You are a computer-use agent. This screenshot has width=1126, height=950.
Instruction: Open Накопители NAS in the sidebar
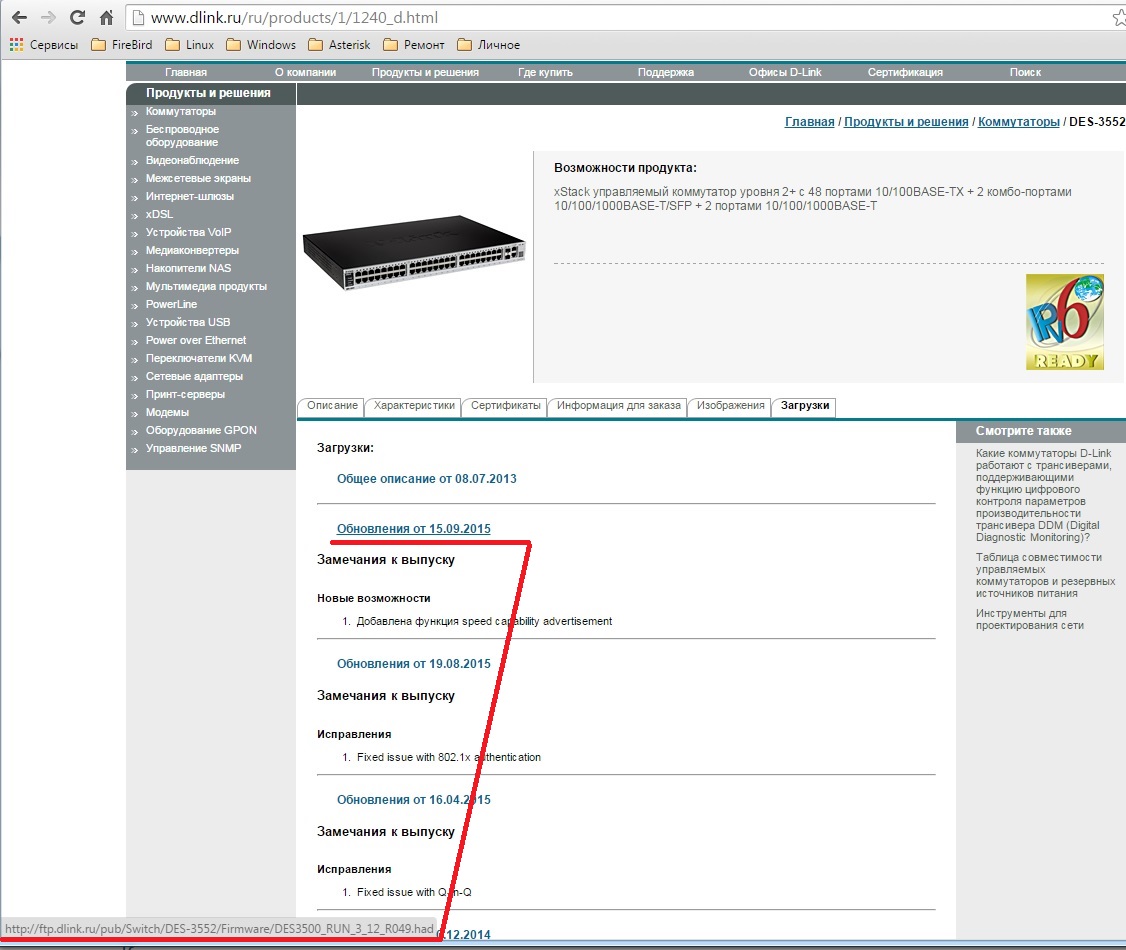click(x=188, y=268)
